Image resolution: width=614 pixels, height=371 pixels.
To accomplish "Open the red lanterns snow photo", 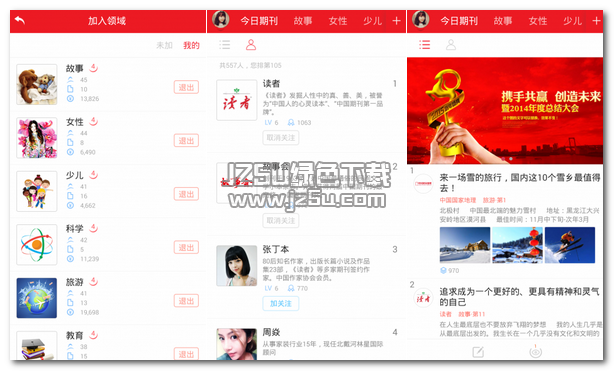I will [517, 245].
